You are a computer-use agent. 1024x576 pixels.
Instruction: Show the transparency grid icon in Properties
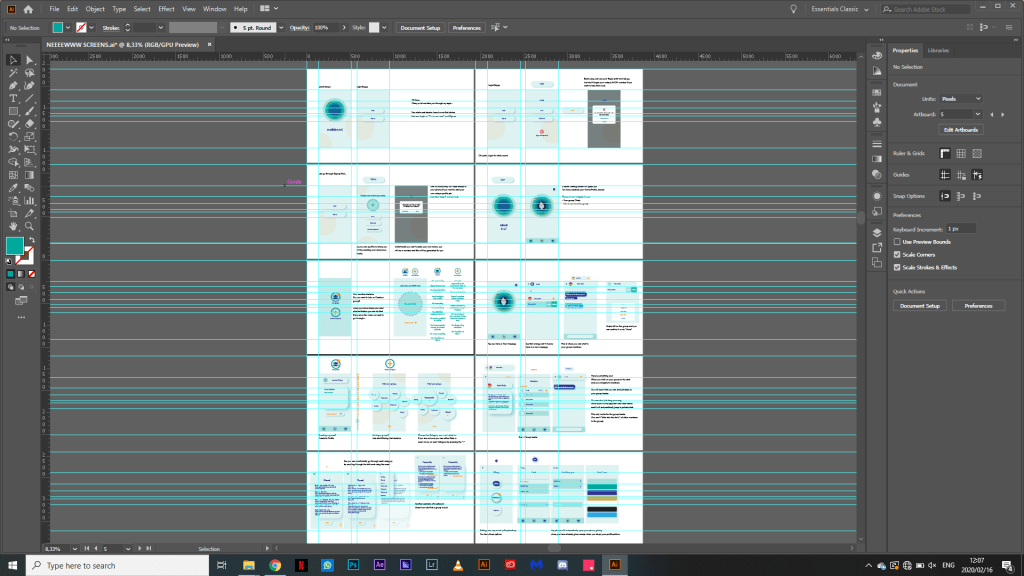click(978, 153)
